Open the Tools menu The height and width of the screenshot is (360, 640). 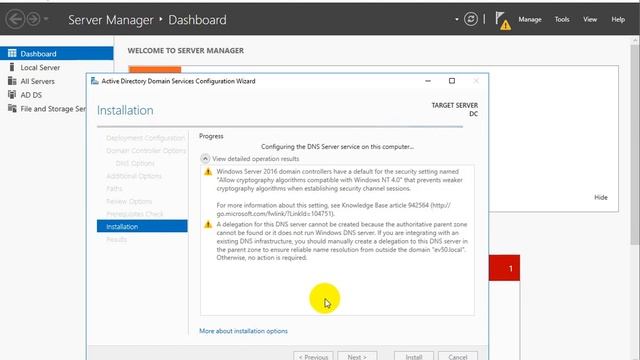click(x=562, y=19)
